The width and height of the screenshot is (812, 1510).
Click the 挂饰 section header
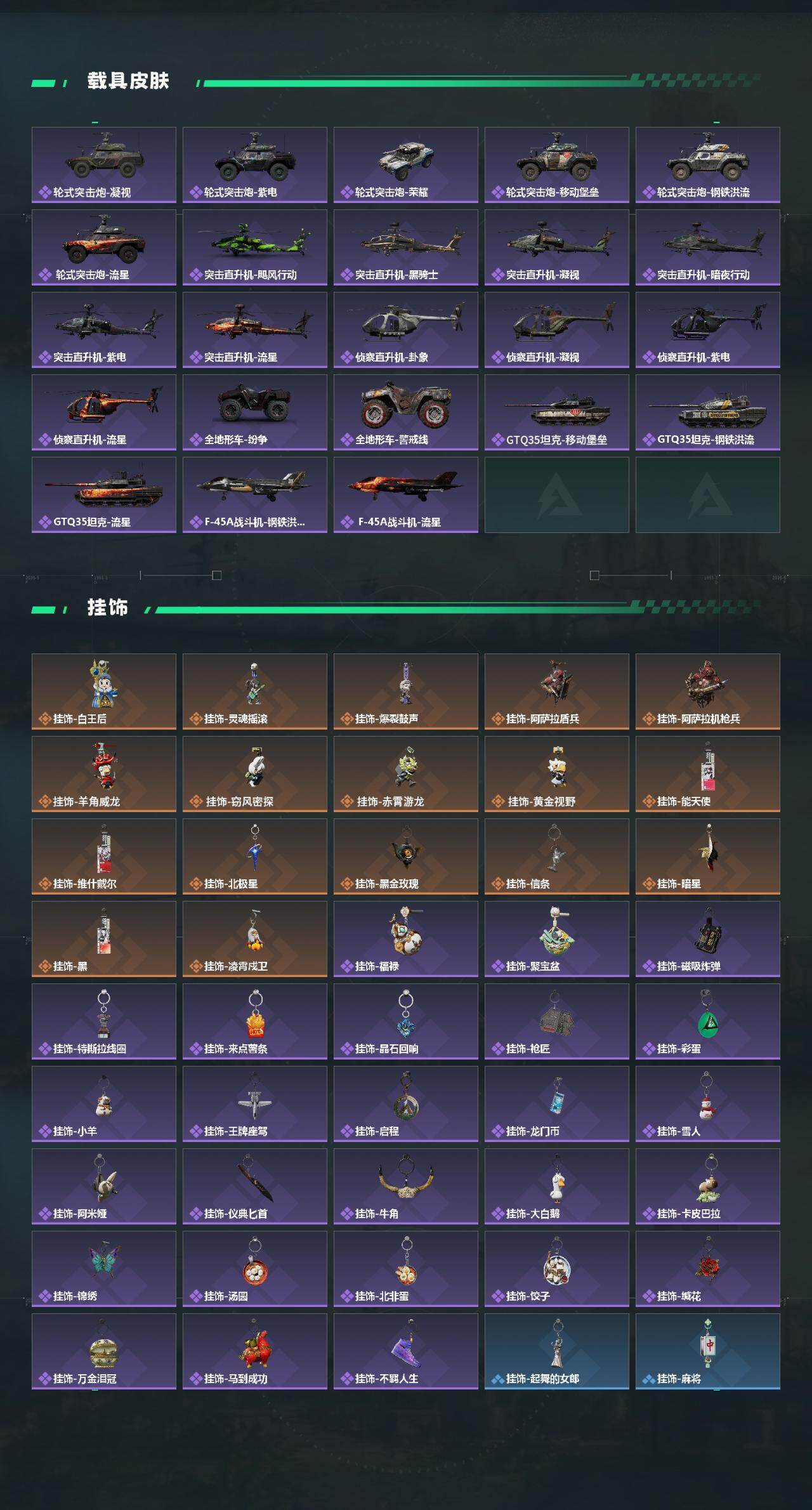108,608
